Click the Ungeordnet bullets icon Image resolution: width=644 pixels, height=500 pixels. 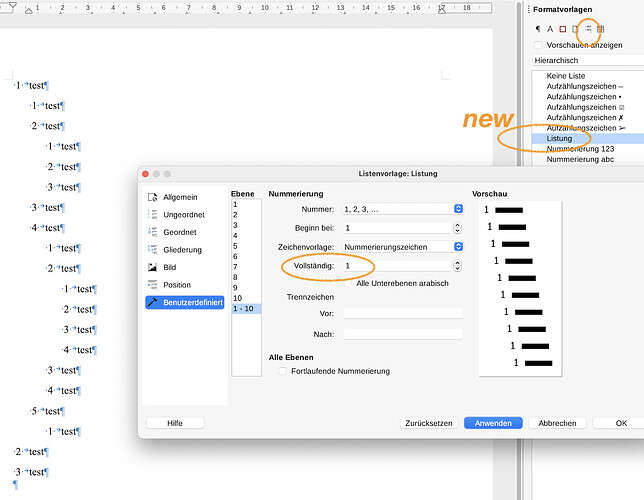tap(152, 214)
